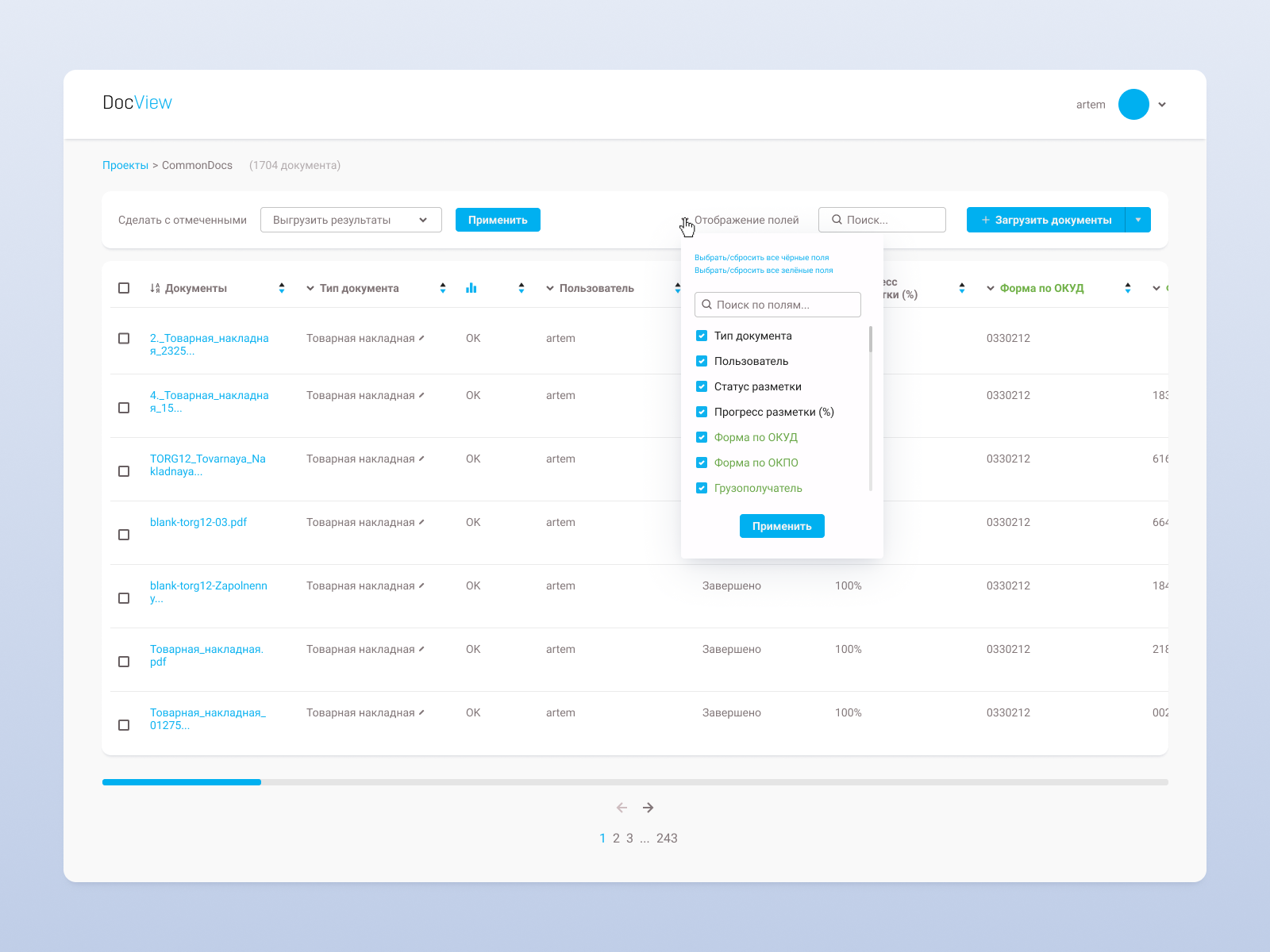The width and height of the screenshot is (1270, 952).
Task: Toggle the select-all checkbox in table header
Action: pyautogui.click(x=124, y=288)
